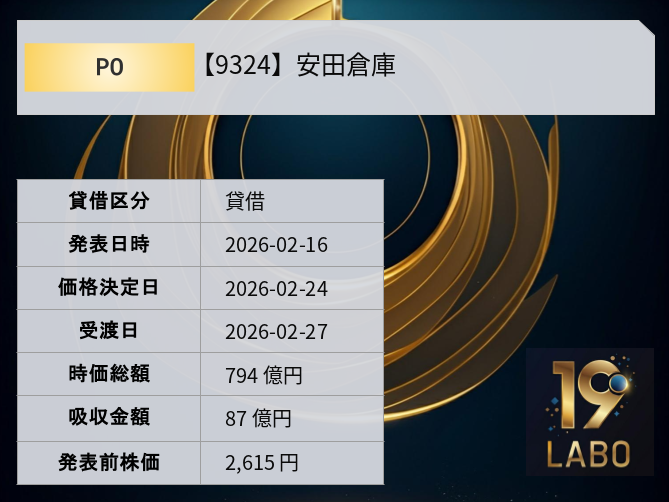Select the 【9324】安田倉庫 title text
Image resolution: width=669 pixels, height=502 pixels.
298,66
